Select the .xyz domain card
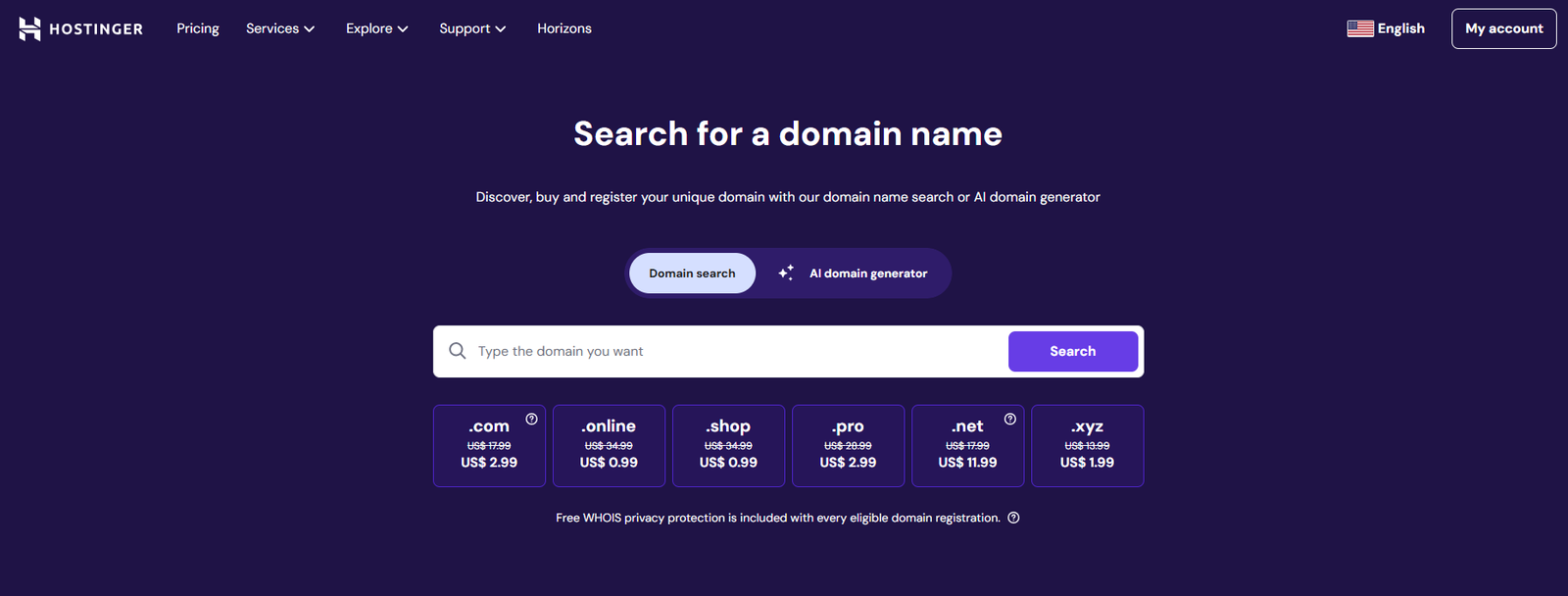1568x596 pixels. tap(1087, 446)
